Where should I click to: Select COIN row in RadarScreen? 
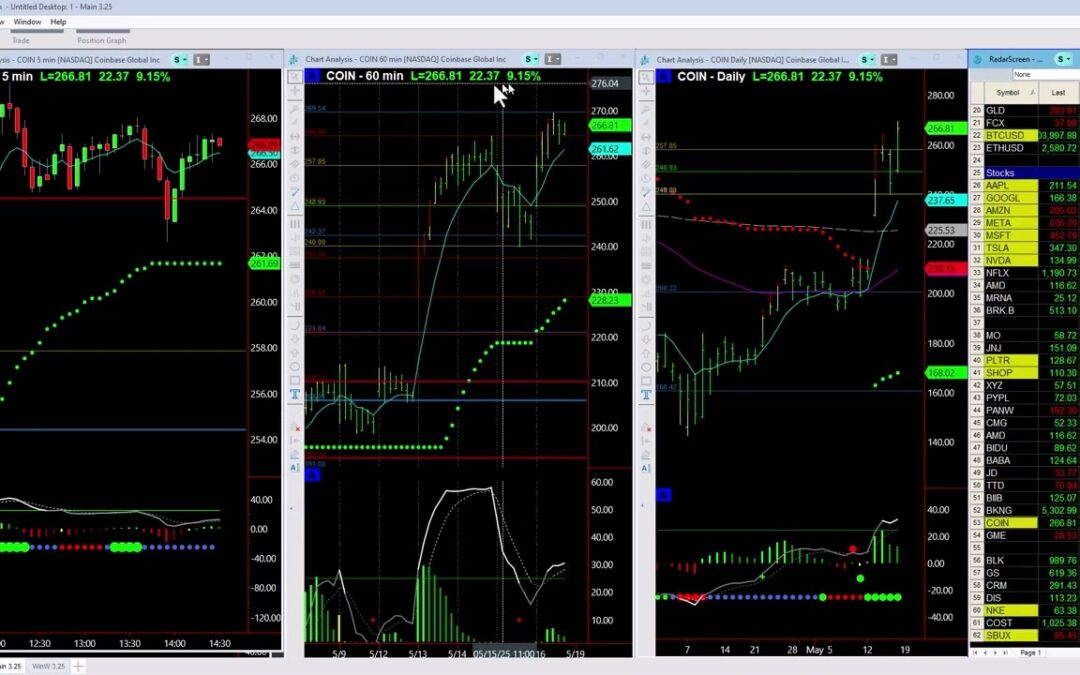1024,523
